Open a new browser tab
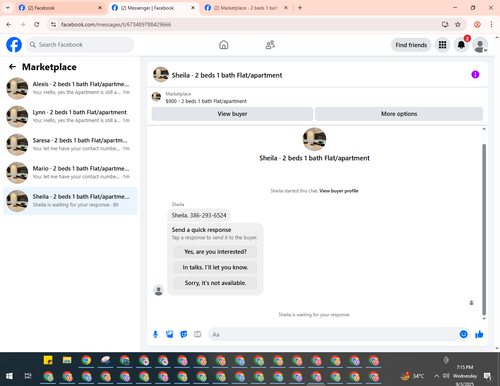This screenshot has height=386, width=500. (300, 8)
